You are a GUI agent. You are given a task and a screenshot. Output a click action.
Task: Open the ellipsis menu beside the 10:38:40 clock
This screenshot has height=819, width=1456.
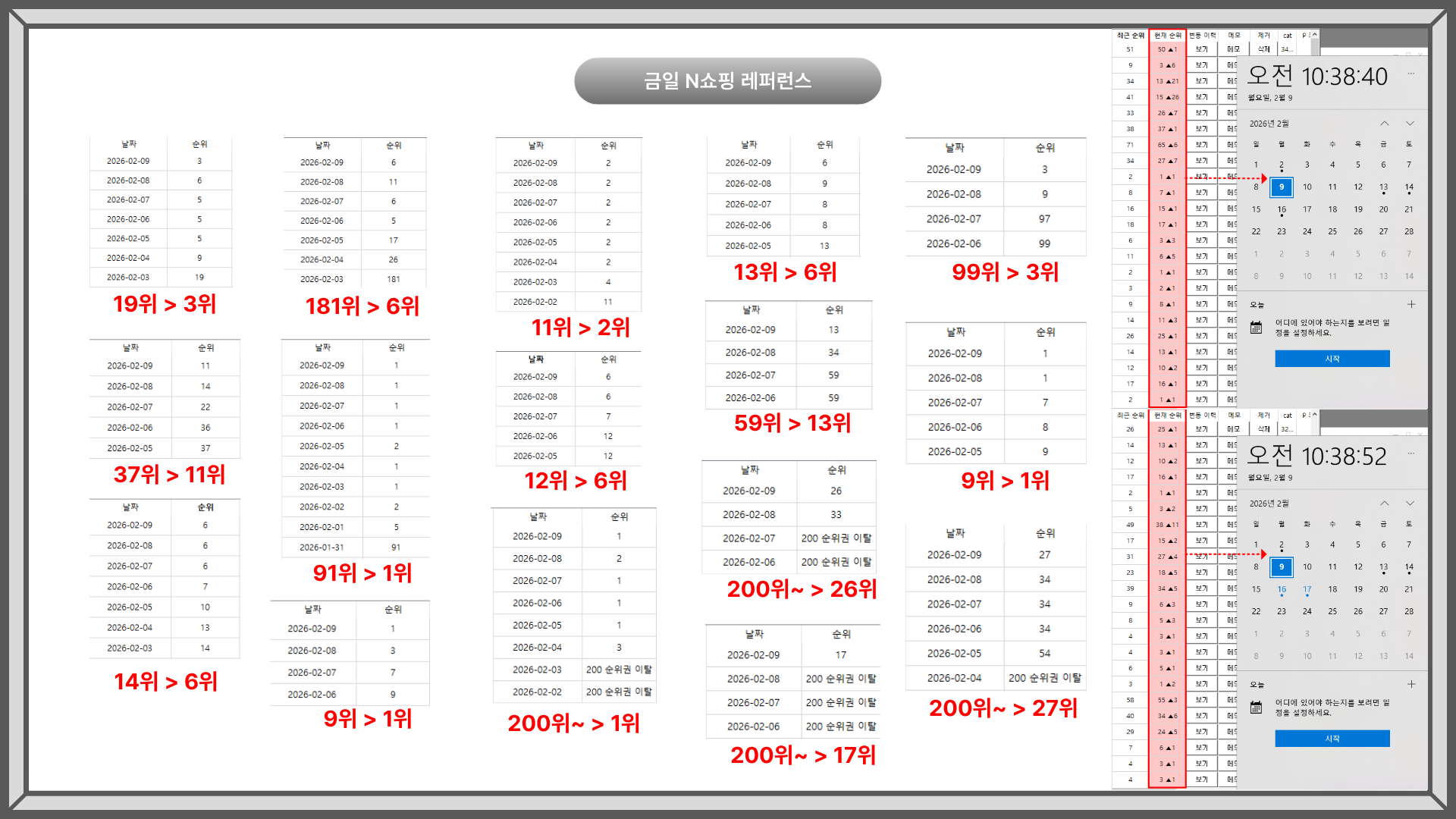[x=1411, y=74]
